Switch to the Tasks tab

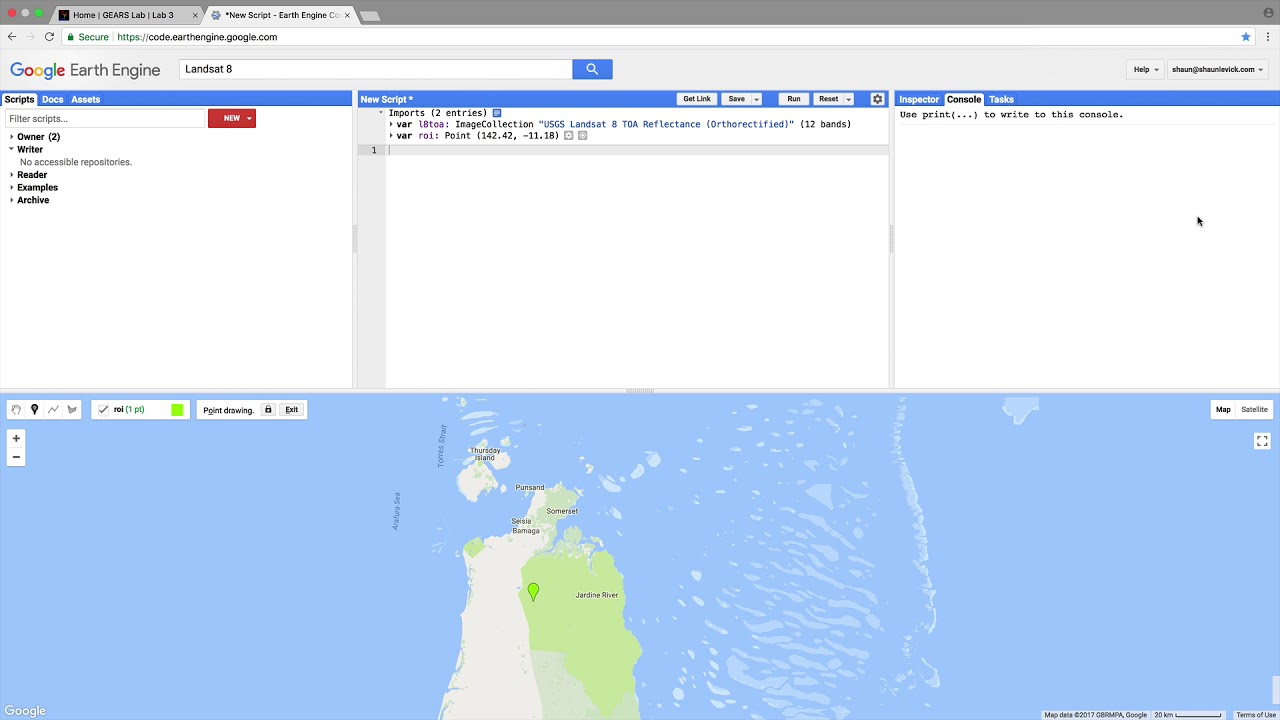[x=1001, y=99]
